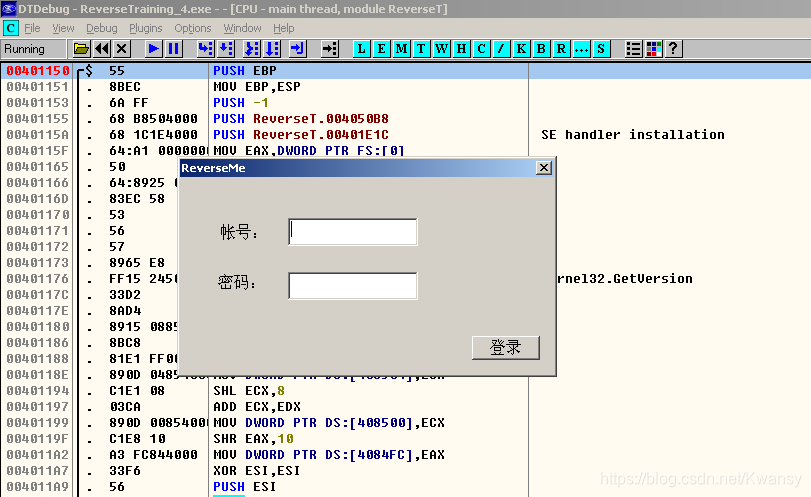Click MOV DWORD PTR DS:[408500],ECX instruction
Screen dimensions: 811x497
(x=328, y=423)
